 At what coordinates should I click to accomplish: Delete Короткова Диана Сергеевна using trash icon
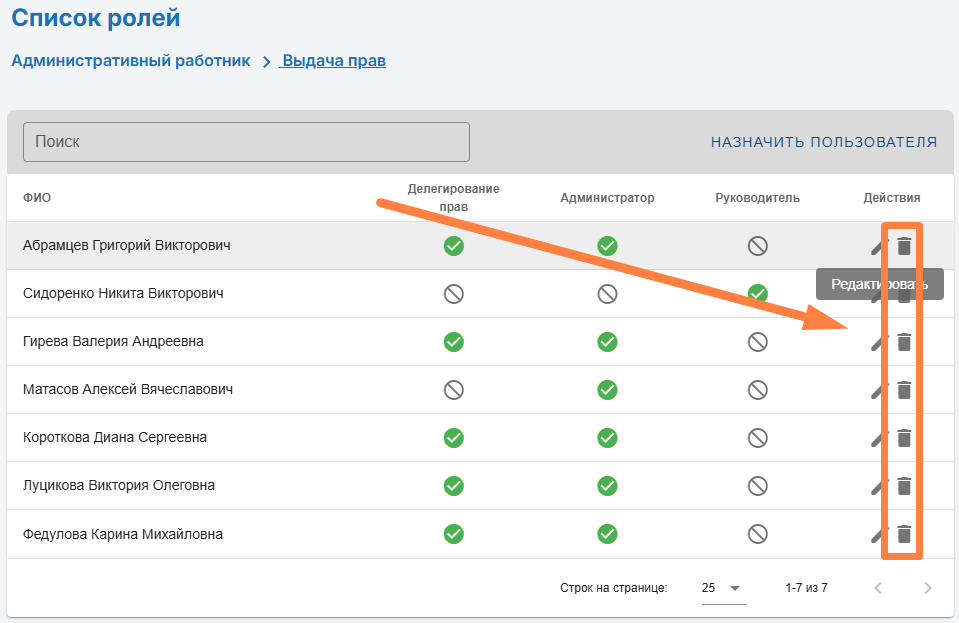pos(904,438)
